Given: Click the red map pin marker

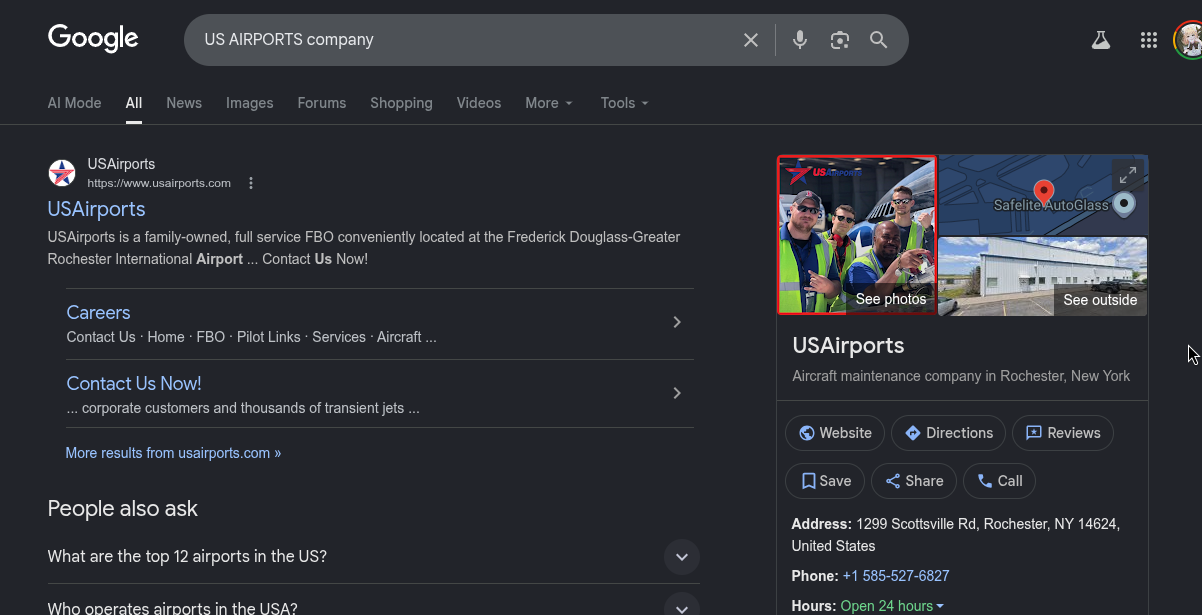Looking at the screenshot, I should click(x=1044, y=192).
